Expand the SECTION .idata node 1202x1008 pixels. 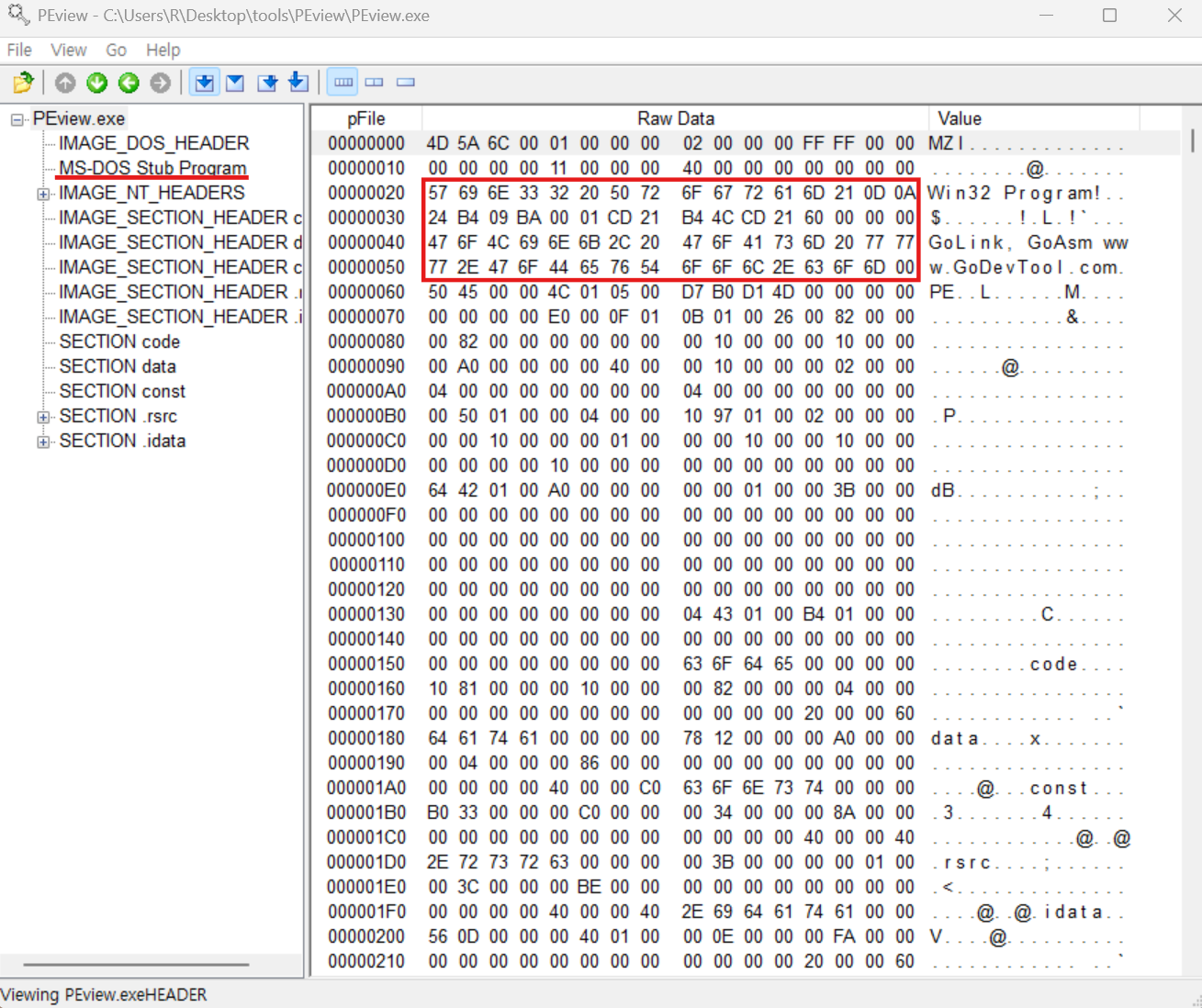click(43, 442)
